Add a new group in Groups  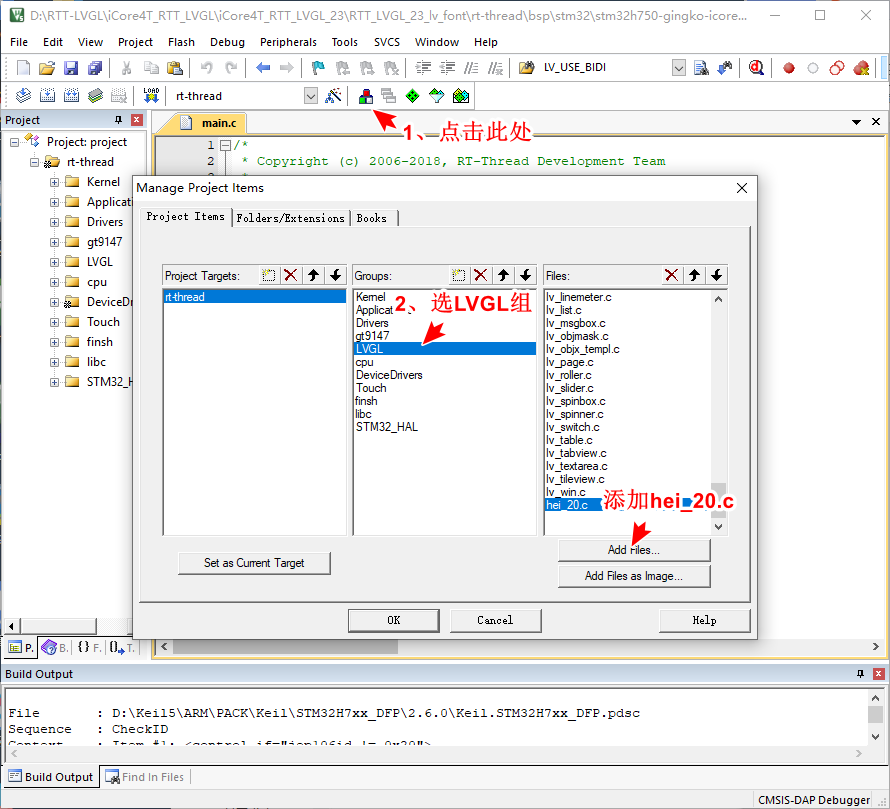click(458, 275)
